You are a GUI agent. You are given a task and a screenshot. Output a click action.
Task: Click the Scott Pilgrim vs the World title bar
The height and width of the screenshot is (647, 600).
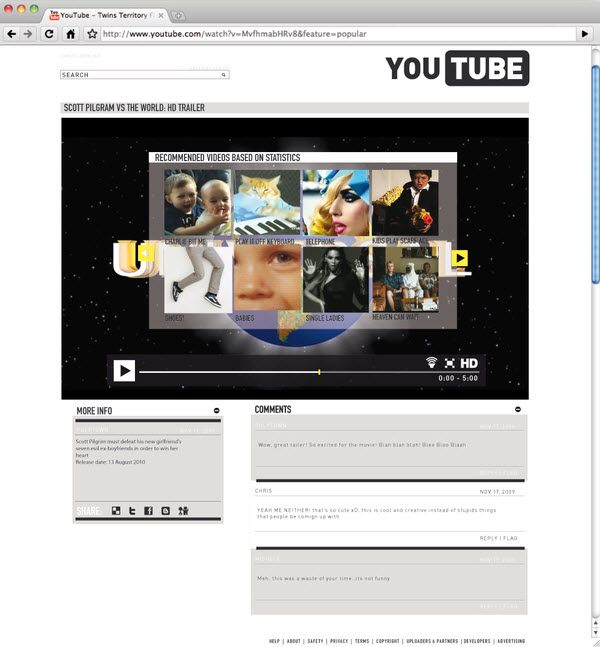click(295, 108)
